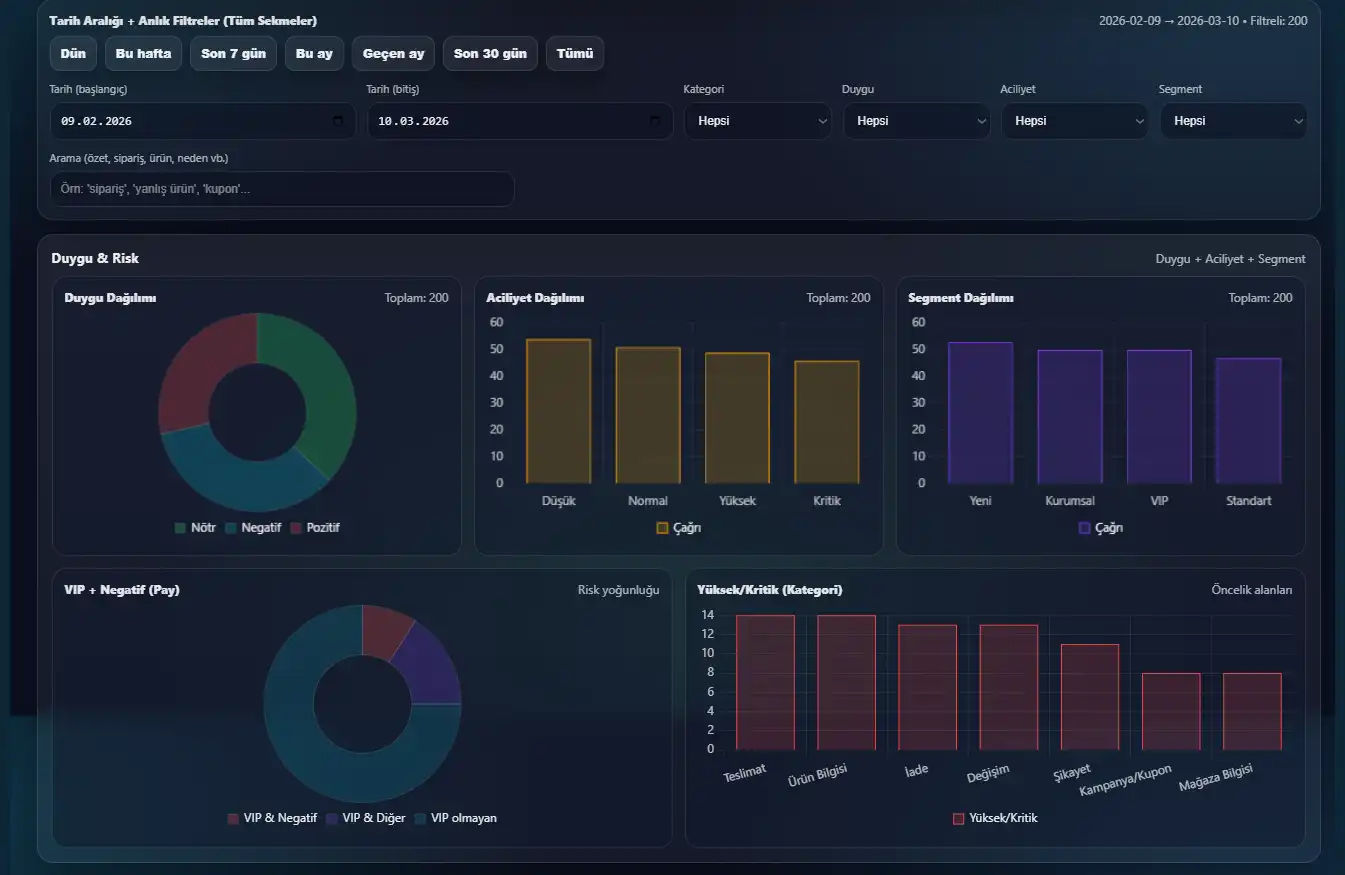Image resolution: width=1345 pixels, height=875 pixels.
Task: Expand the Segment dropdown
Action: point(1233,121)
